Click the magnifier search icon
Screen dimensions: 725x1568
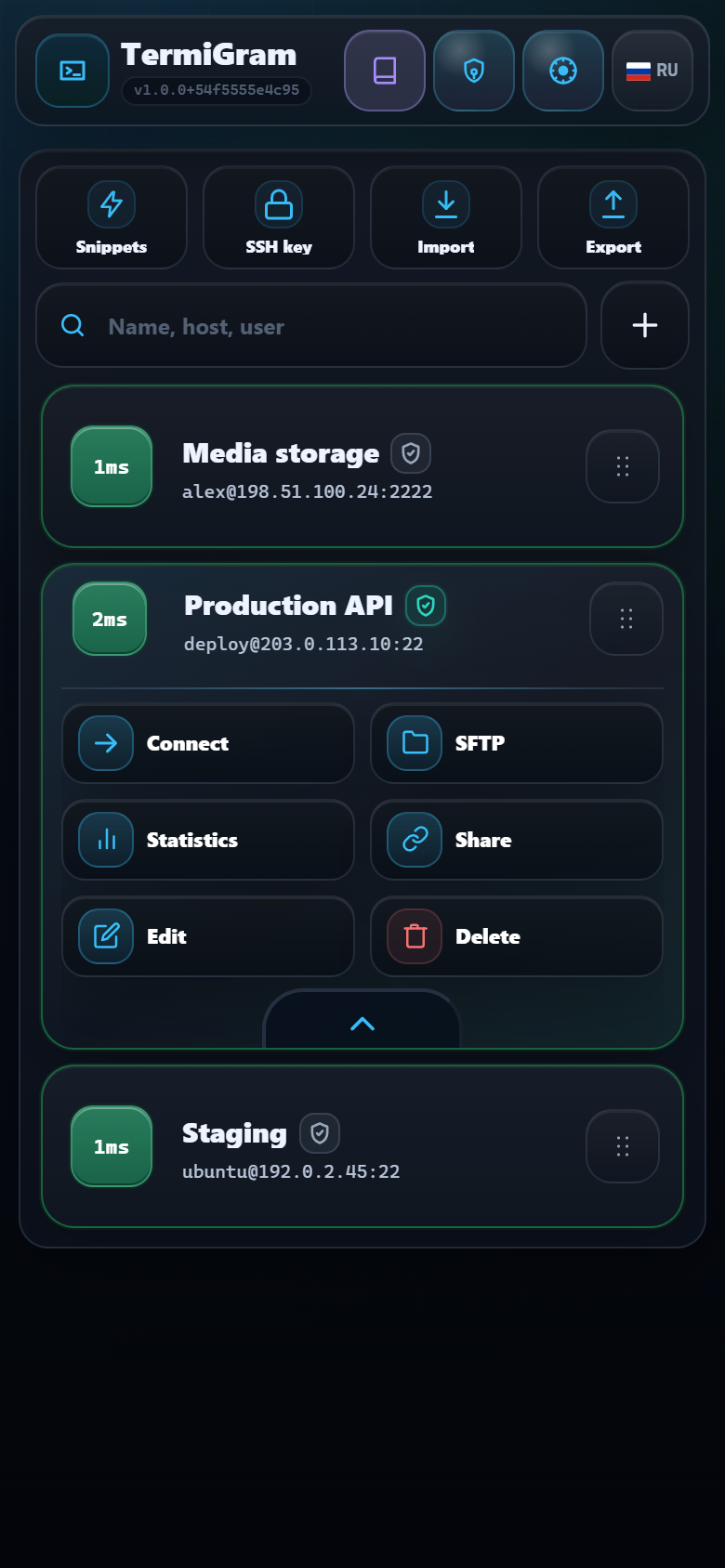click(x=72, y=325)
